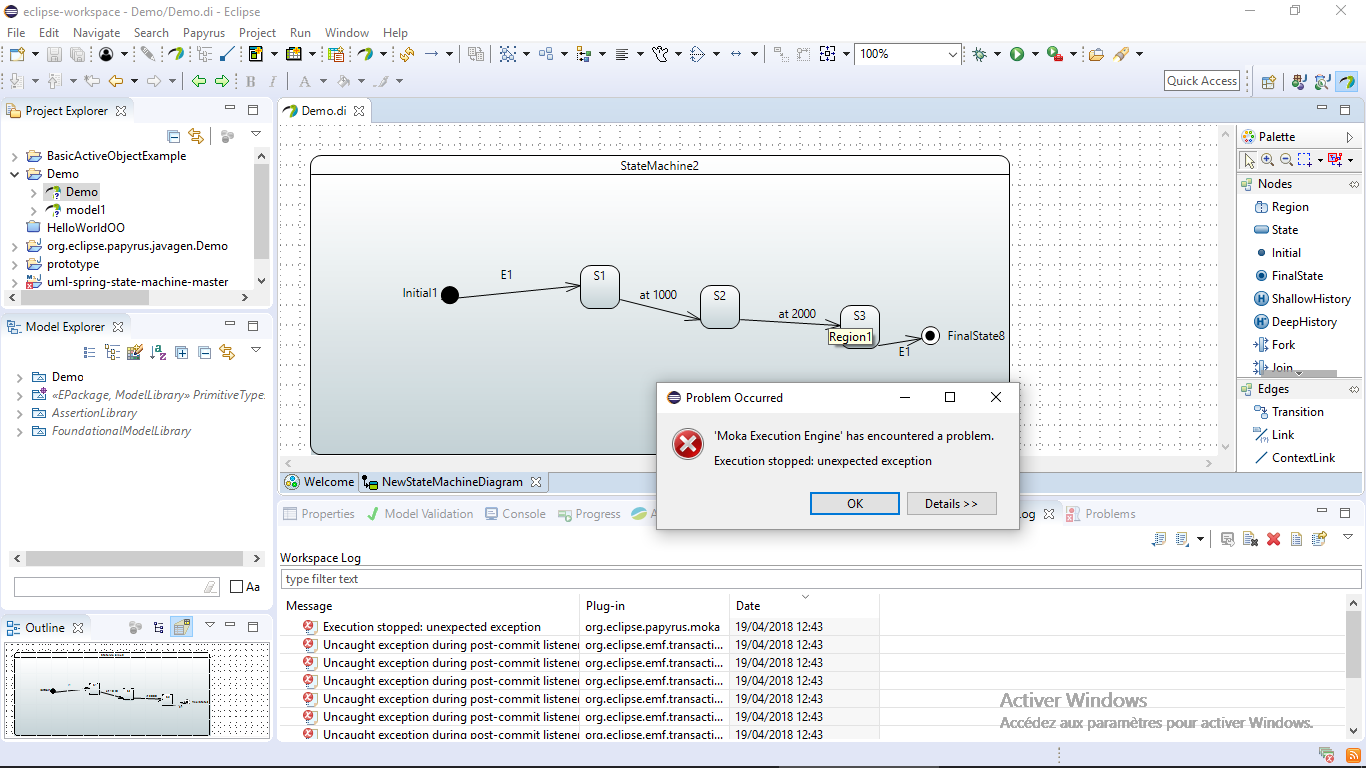Click Zoom Out in the Palette
Screen dimensions: 1366x768
click(x=1285, y=160)
